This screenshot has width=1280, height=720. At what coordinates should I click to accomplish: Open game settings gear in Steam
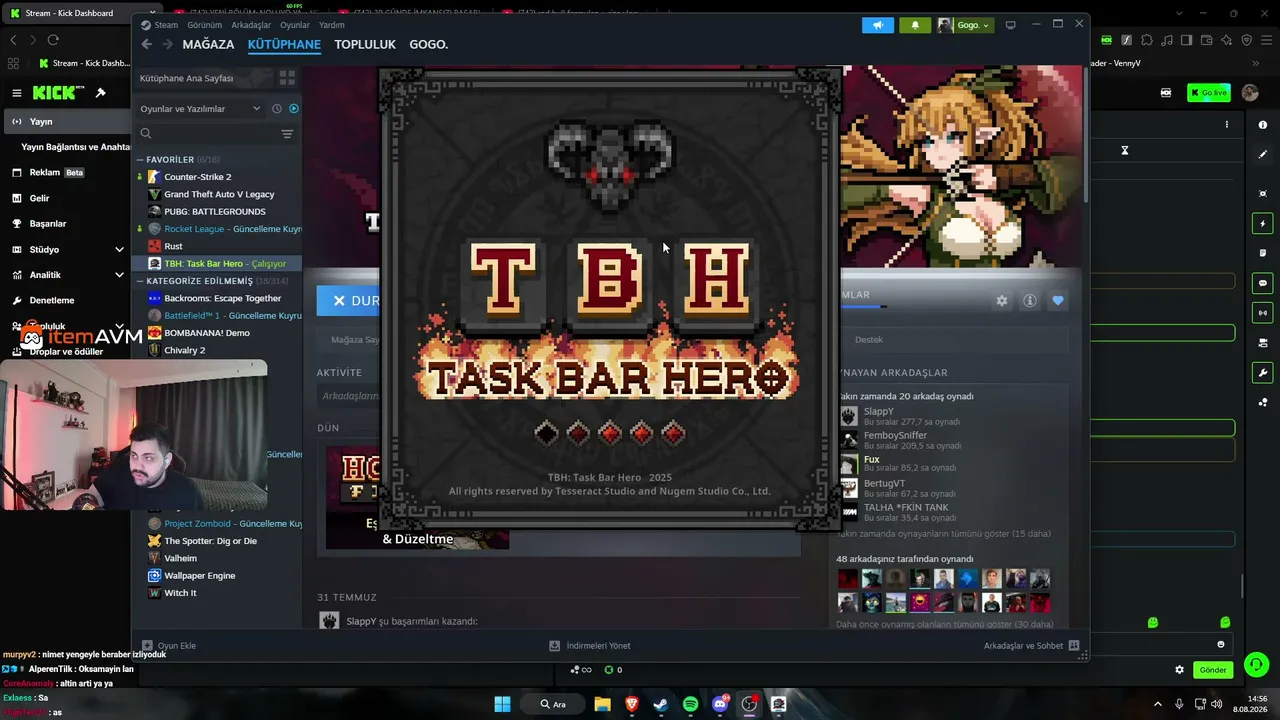[1002, 301]
